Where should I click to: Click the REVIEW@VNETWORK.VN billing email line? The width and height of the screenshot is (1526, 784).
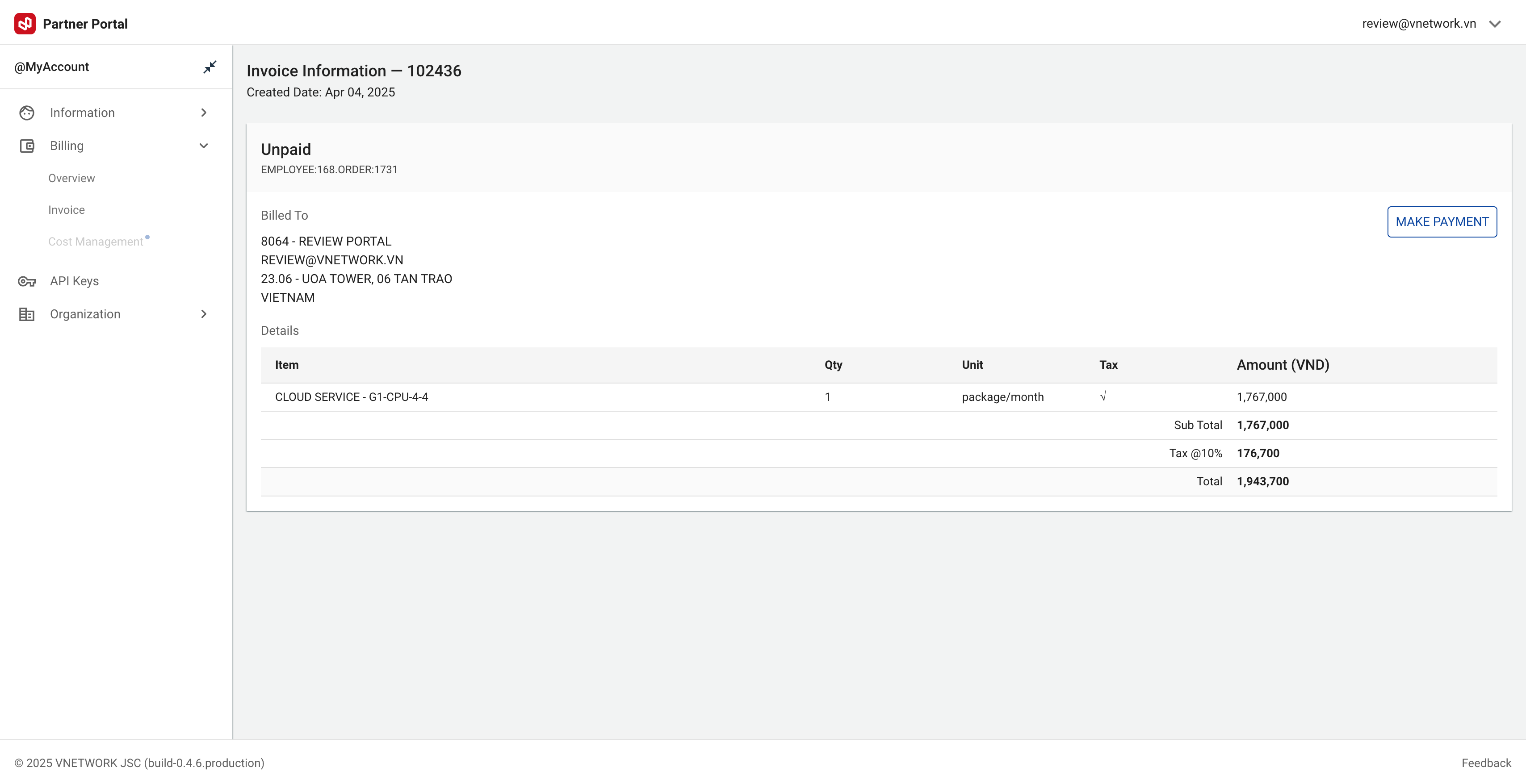332,260
